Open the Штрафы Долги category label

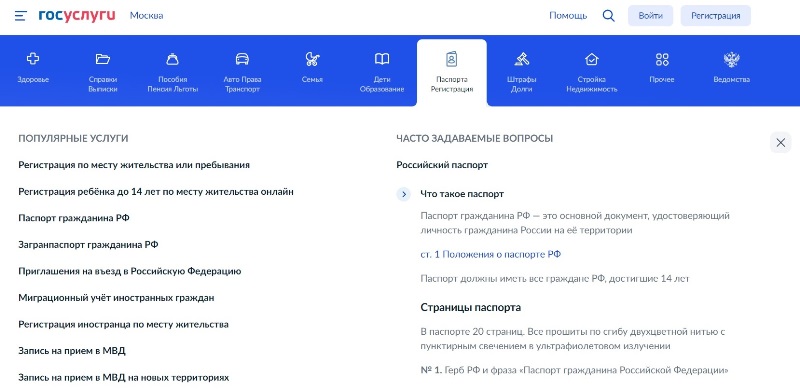click(x=521, y=84)
